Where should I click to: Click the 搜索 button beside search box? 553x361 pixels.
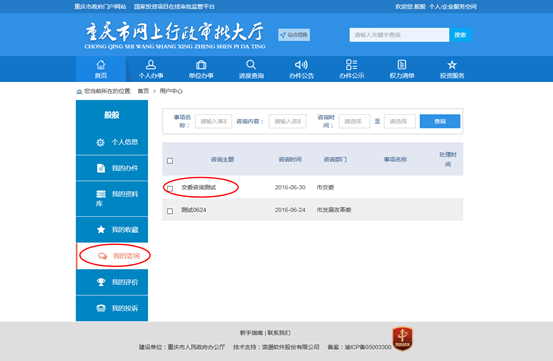tap(460, 35)
